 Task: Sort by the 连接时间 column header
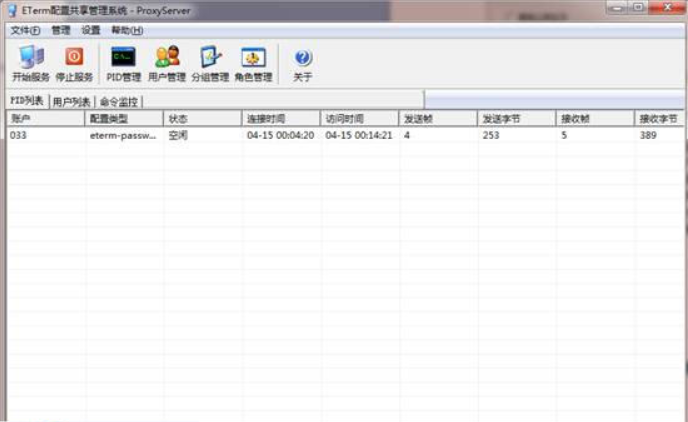[281, 118]
